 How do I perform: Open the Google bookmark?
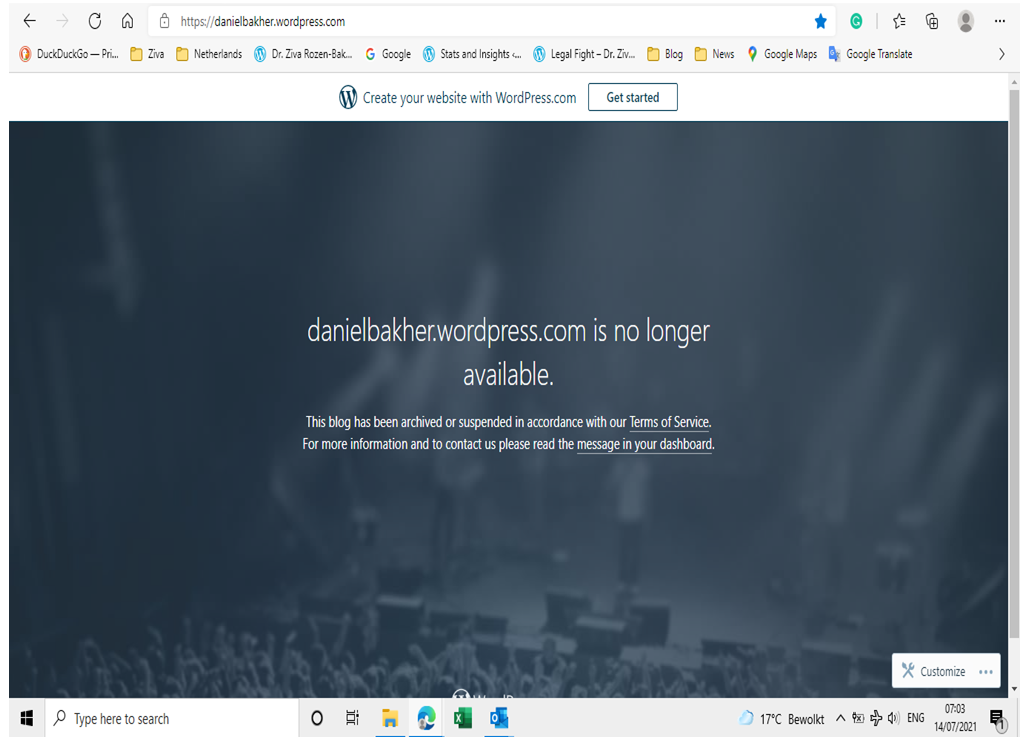(388, 54)
